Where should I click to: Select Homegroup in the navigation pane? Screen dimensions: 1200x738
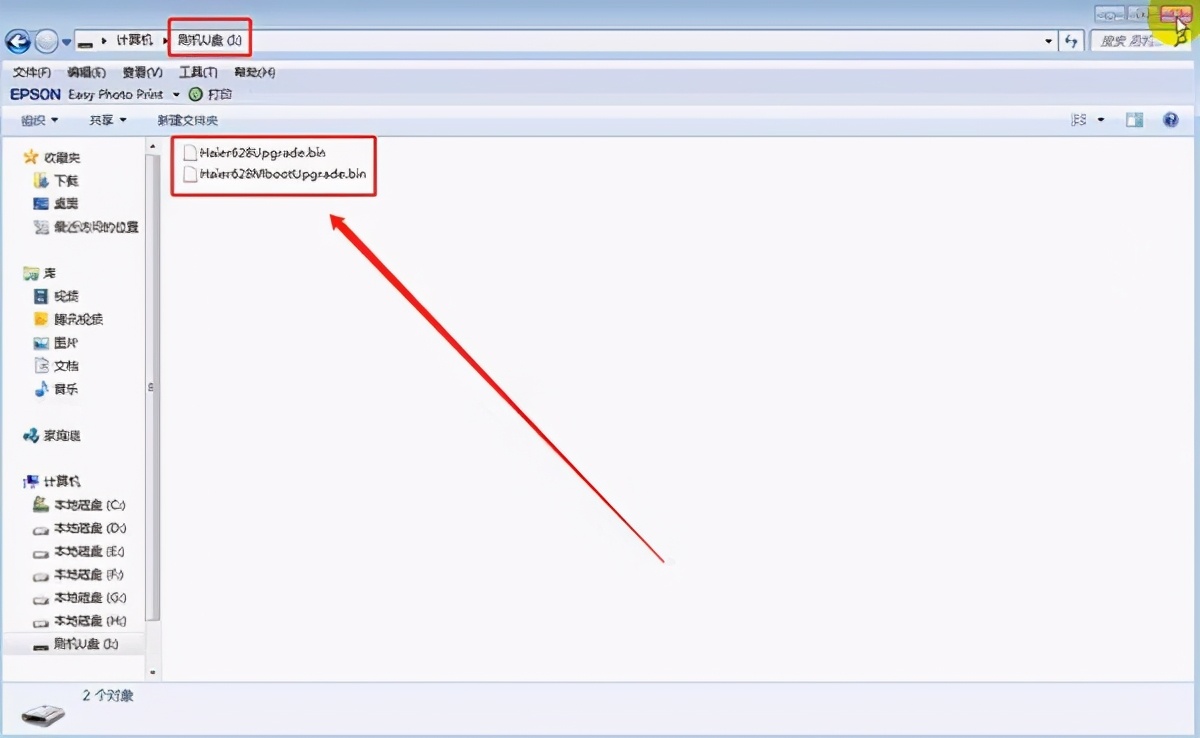[52, 436]
